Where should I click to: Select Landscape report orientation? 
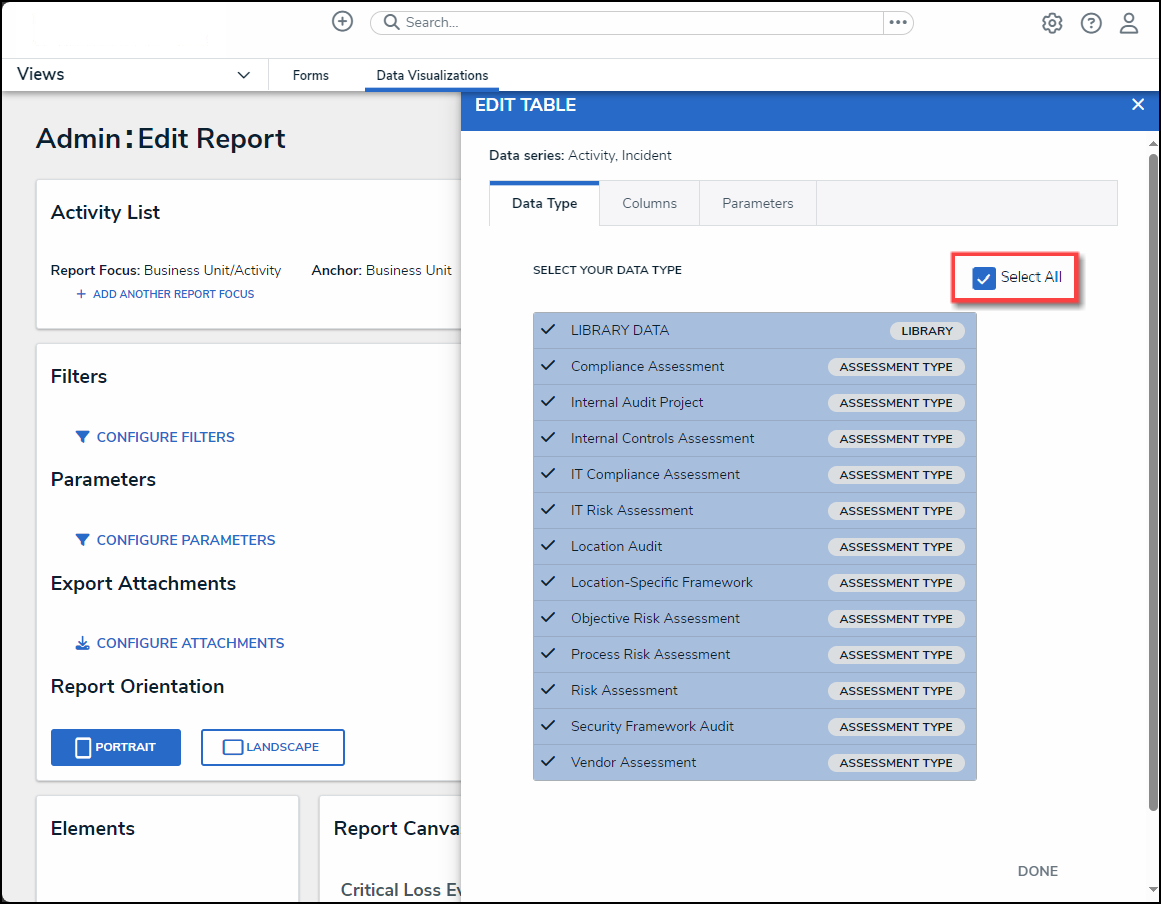pos(273,747)
